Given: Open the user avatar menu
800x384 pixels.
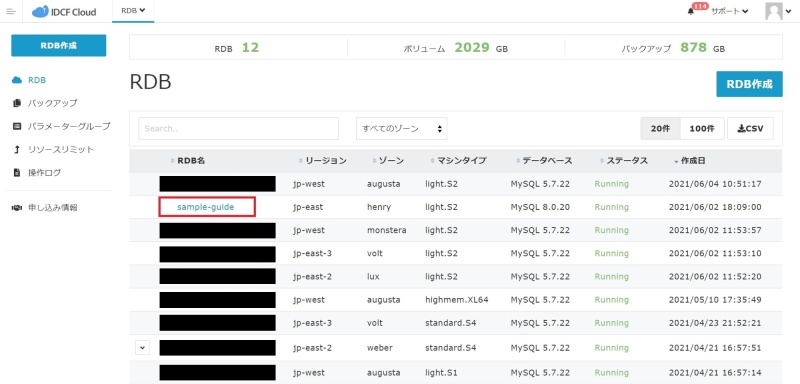Looking at the screenshot, I should 778,11.
